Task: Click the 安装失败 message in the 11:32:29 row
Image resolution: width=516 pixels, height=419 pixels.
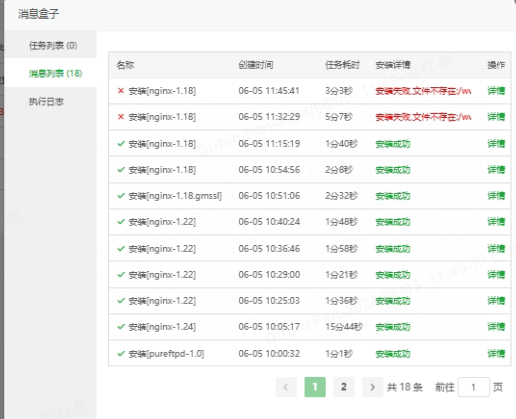Action: coord(423,117)
